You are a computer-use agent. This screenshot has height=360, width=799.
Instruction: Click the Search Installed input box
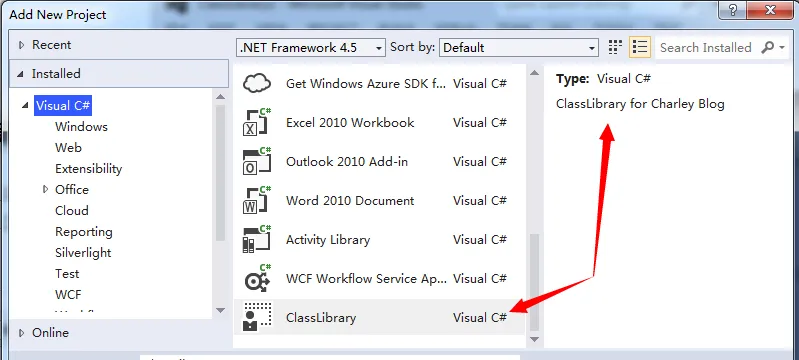tap(706, 47)
